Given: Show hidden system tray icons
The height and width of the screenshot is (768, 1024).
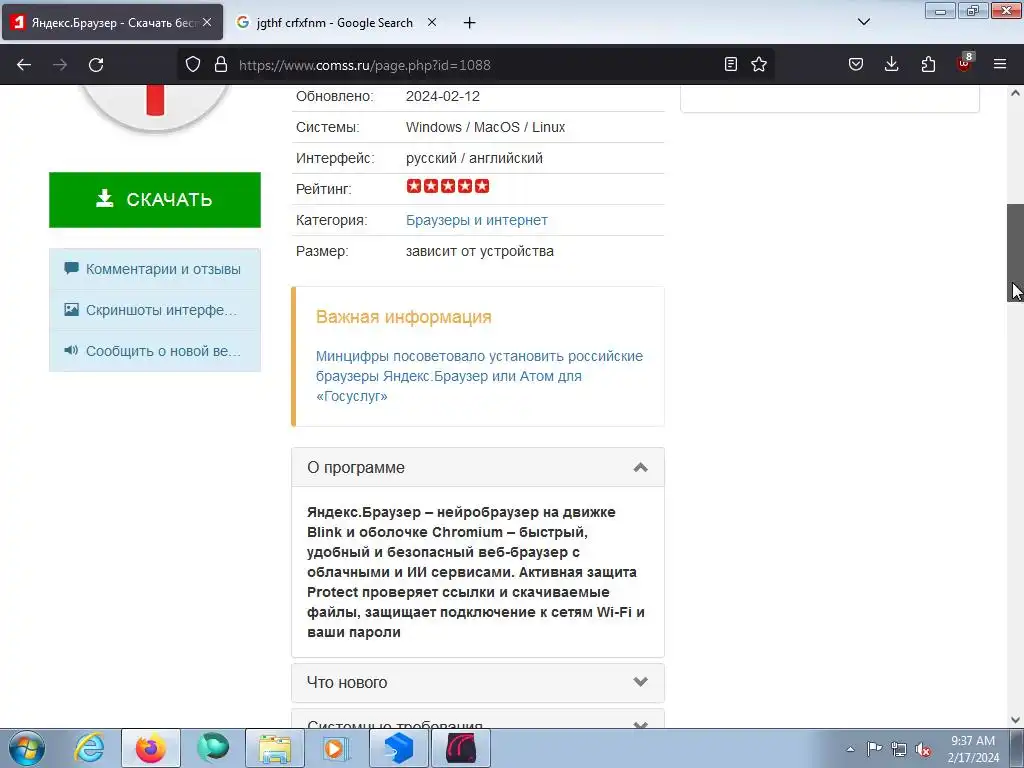Looking at the screenshot, I should click(x=850, y=749).
